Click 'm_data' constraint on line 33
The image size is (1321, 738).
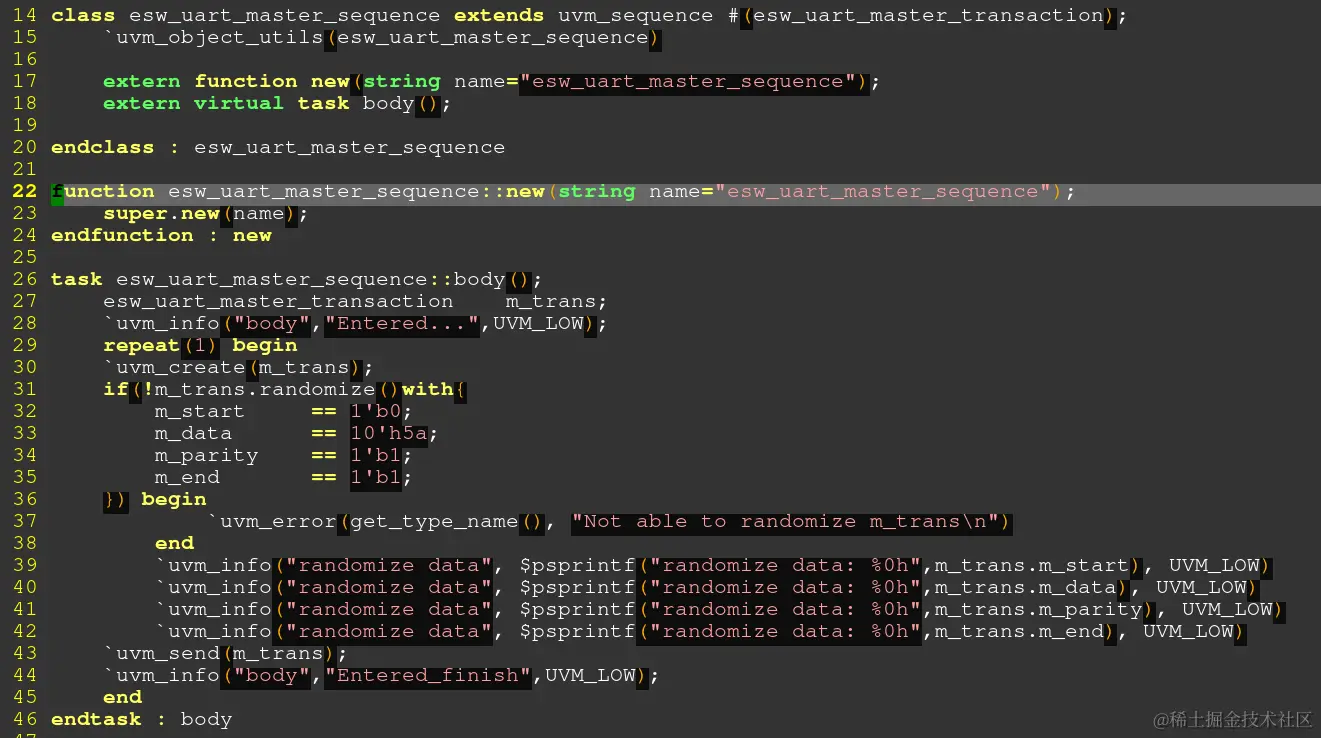point(194,434)
